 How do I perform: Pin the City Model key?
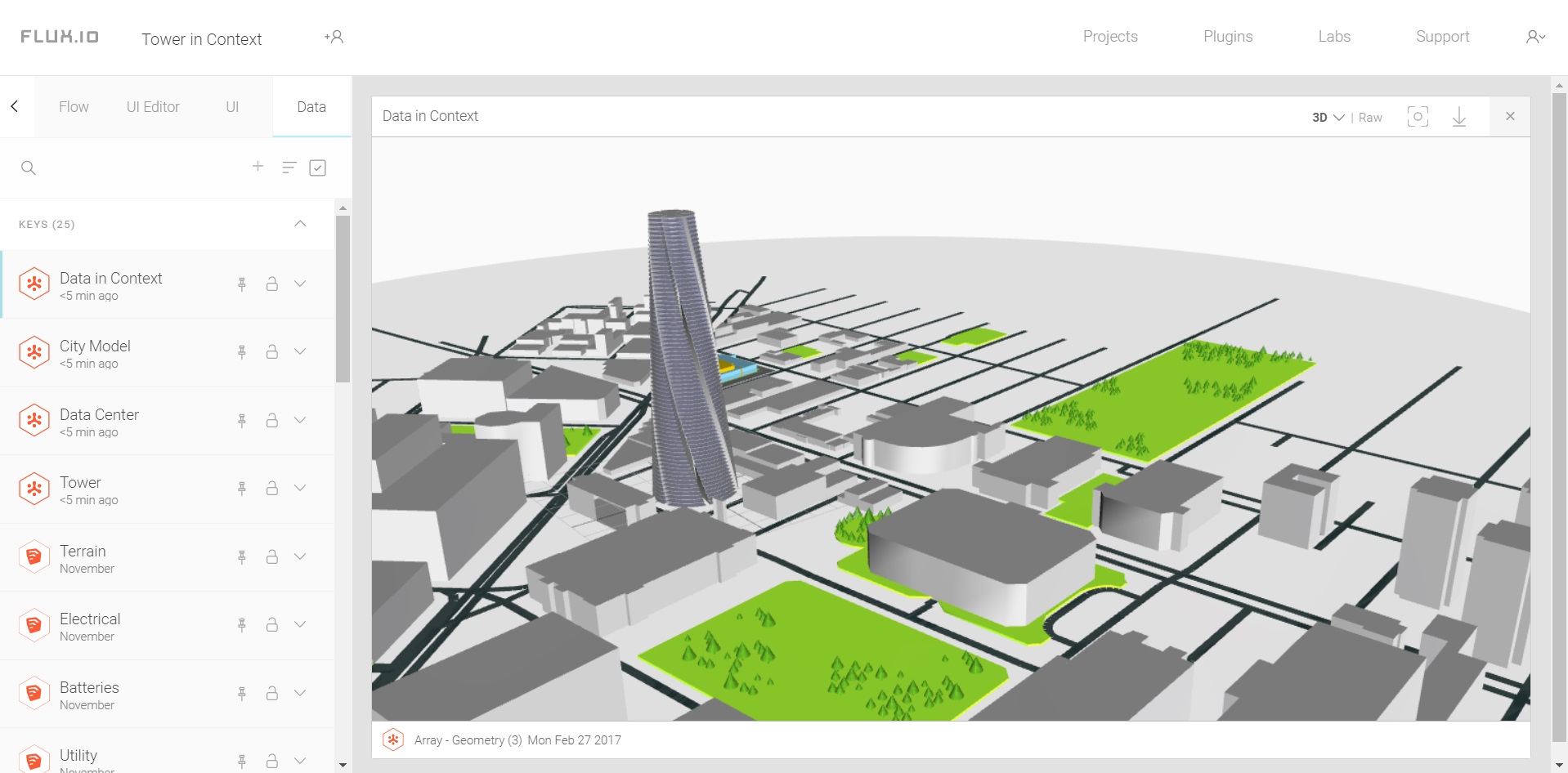coord(242,352)
